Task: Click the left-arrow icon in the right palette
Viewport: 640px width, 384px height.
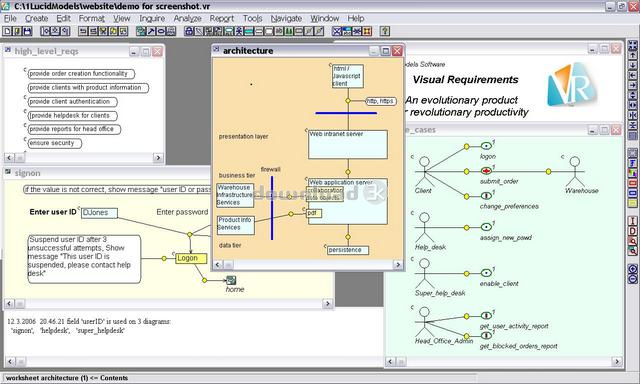Action: 632,75
